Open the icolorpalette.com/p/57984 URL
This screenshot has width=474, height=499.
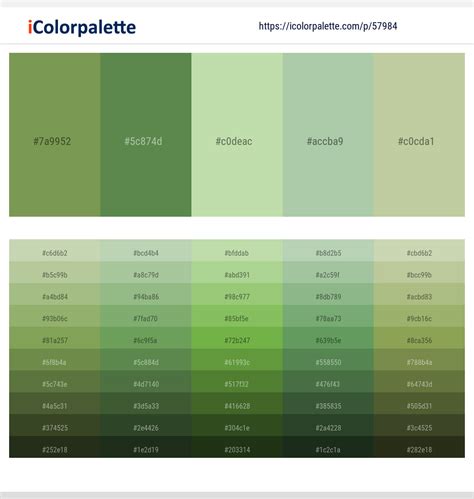[328, 26]
